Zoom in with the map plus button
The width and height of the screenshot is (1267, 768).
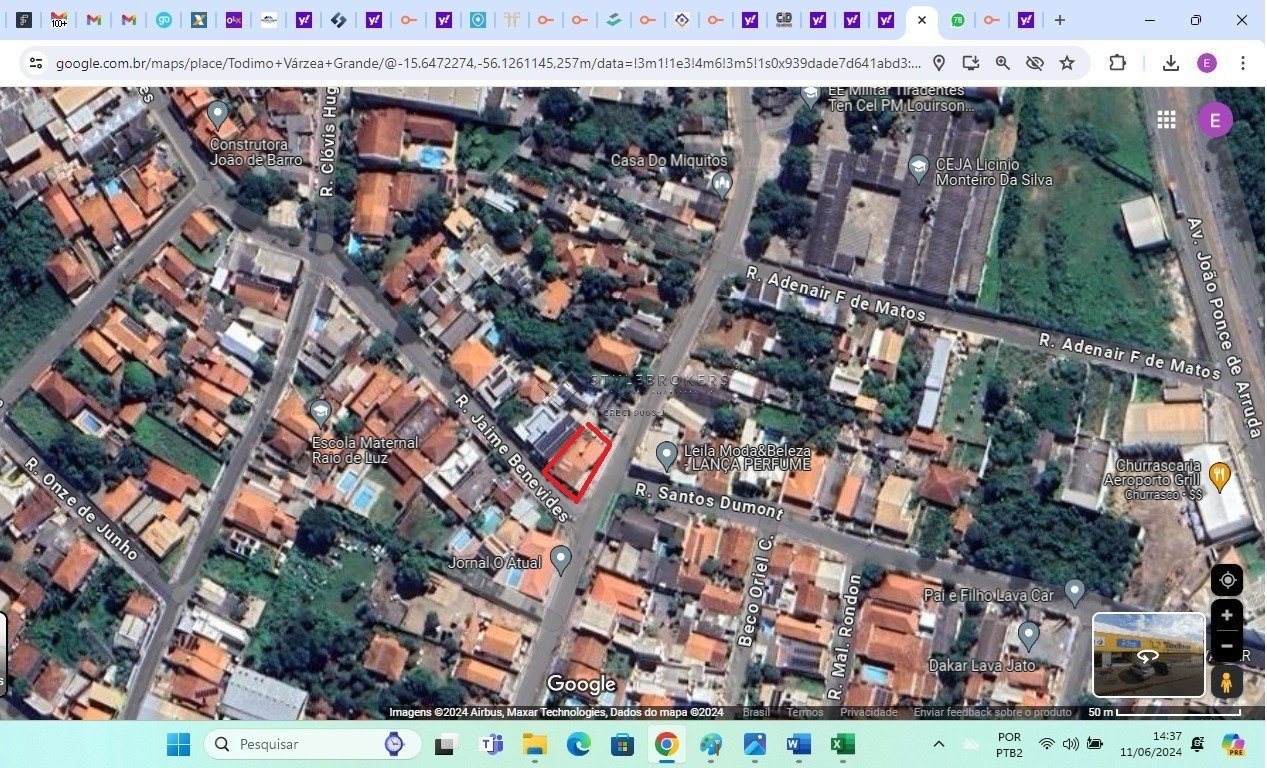[1227, 615]
